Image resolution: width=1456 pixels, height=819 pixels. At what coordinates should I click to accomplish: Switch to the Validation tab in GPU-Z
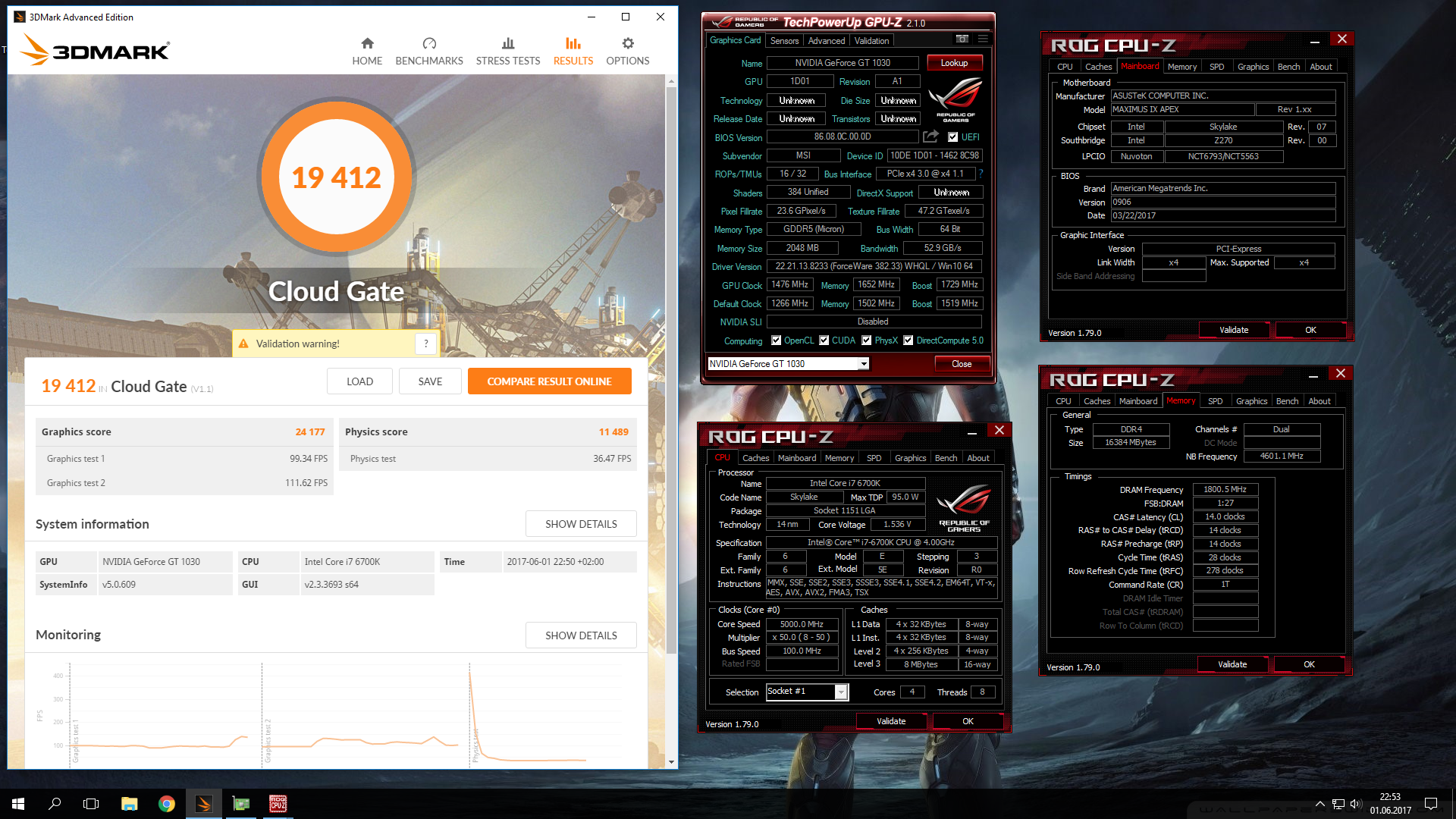point(871,41)
